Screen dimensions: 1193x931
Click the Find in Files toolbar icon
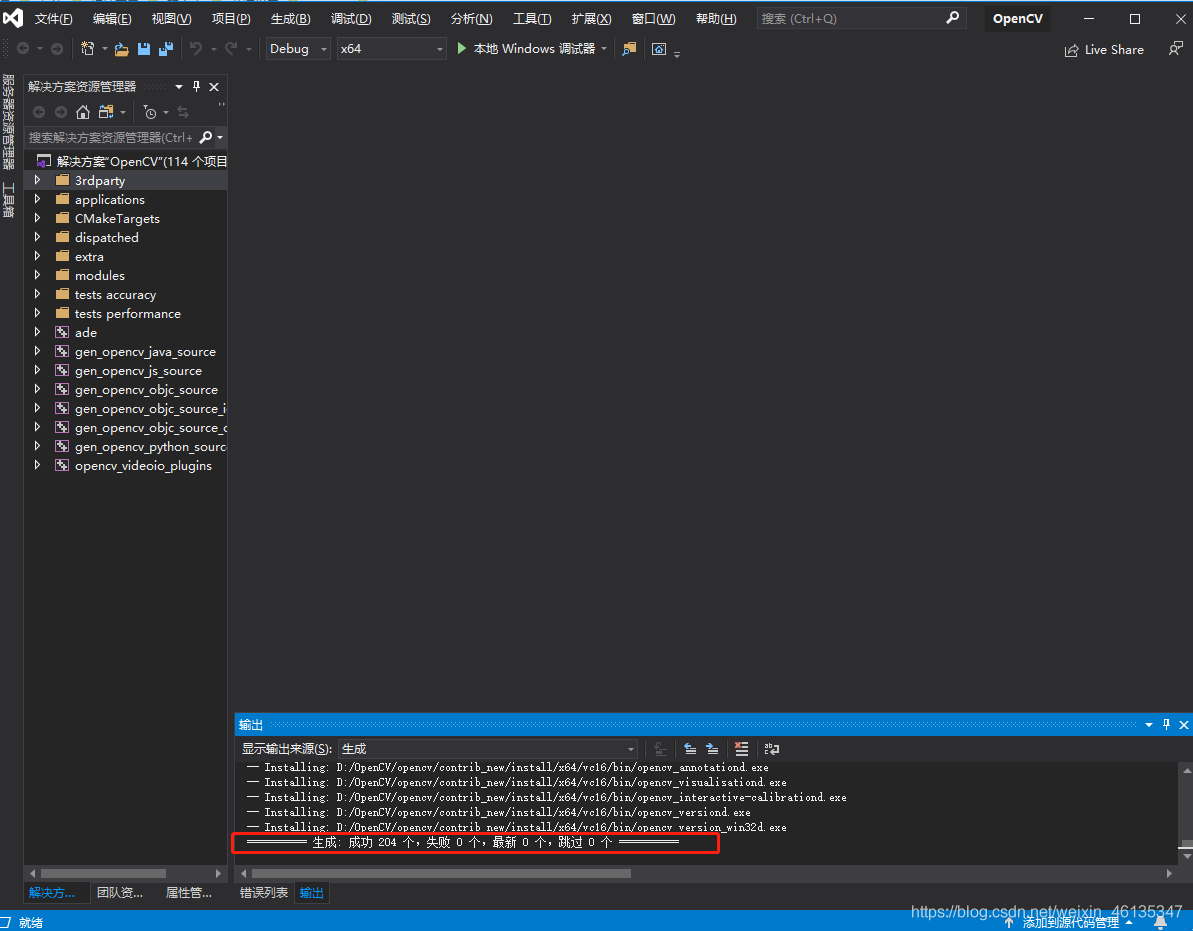pos(629,49)
